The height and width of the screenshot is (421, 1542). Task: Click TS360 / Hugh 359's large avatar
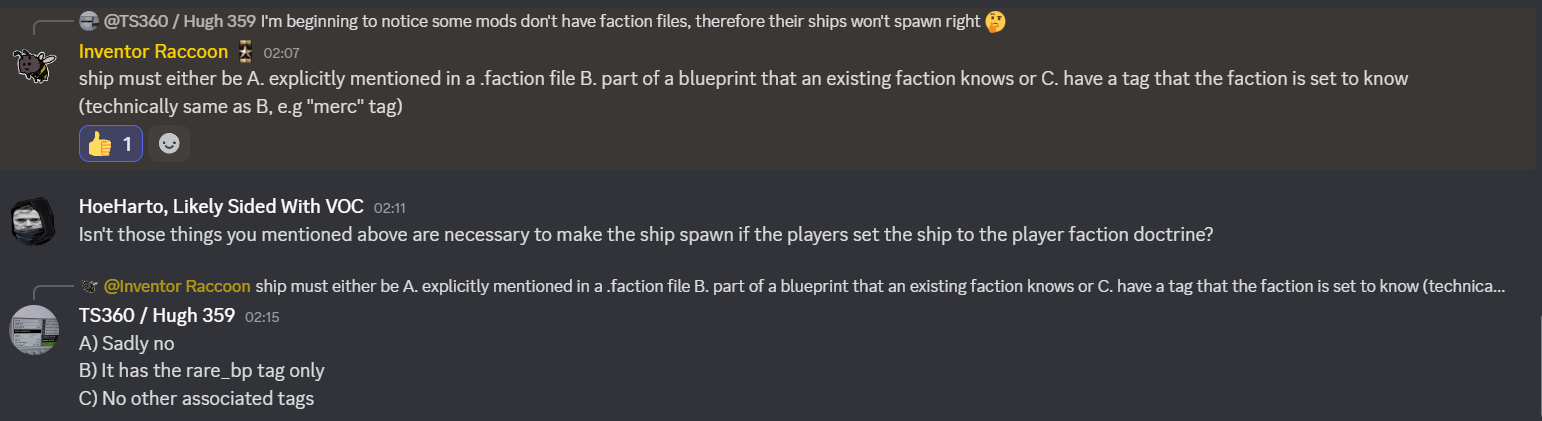click(34, 329)
